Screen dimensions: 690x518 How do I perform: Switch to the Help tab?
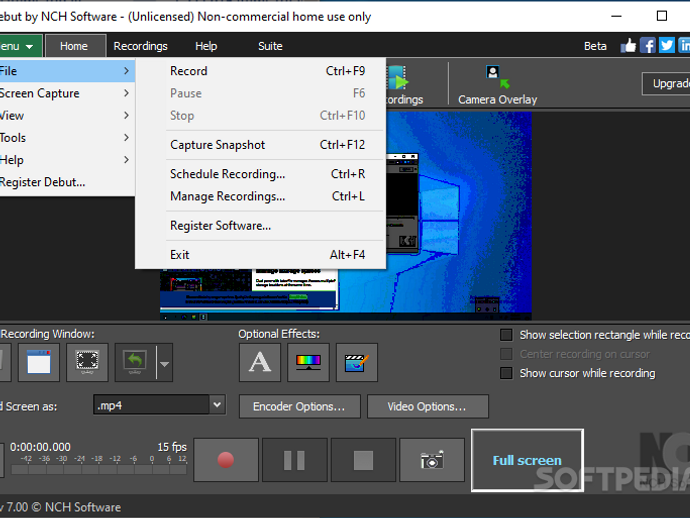point(206,46)
